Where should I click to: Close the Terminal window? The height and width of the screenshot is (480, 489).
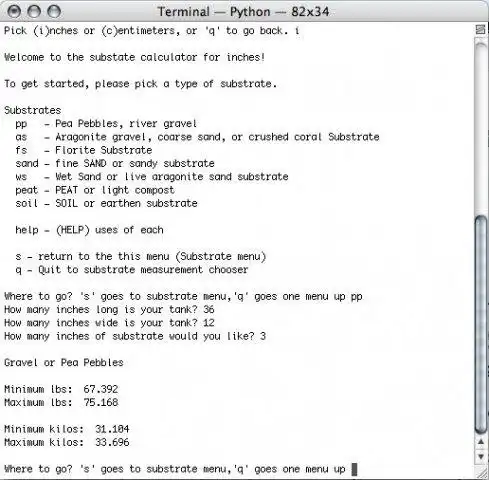pyautogui.click(x=14, y=12)
